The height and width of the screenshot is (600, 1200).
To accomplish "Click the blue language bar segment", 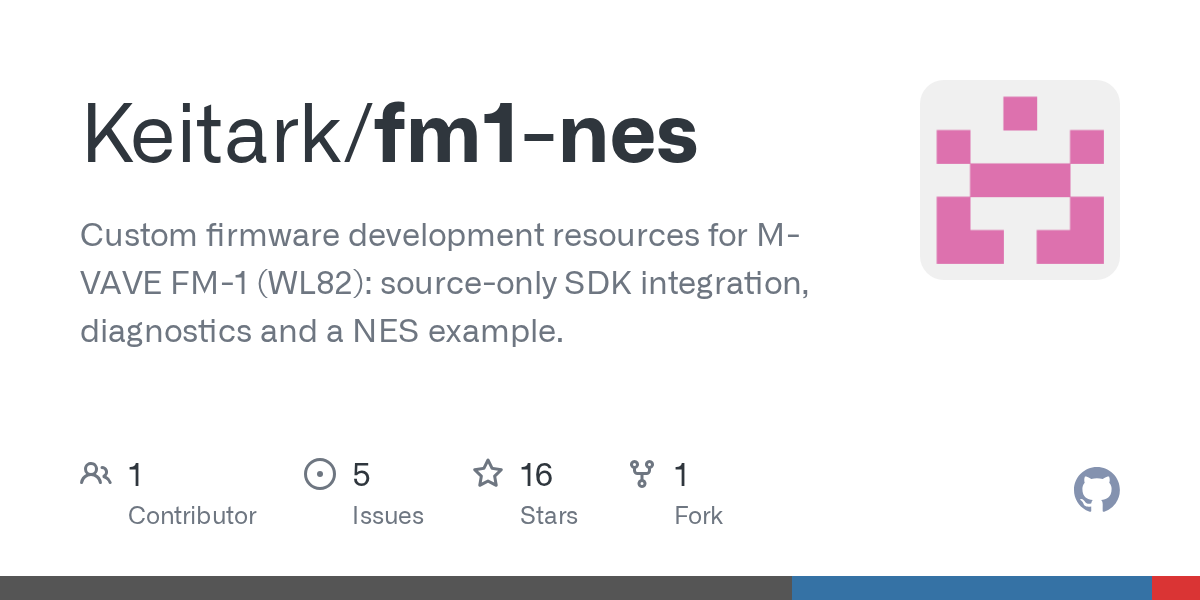I will (x=972, y=588).
